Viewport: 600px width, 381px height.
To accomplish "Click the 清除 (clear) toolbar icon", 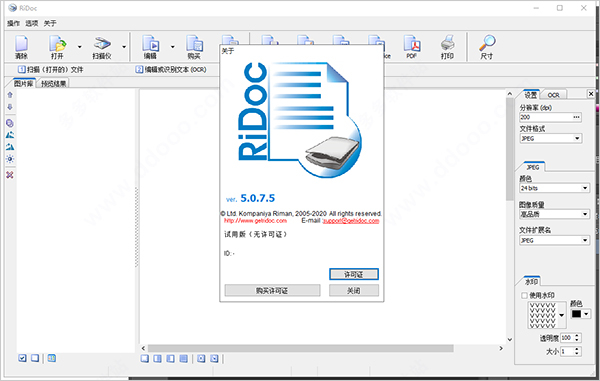I will 21,47.
